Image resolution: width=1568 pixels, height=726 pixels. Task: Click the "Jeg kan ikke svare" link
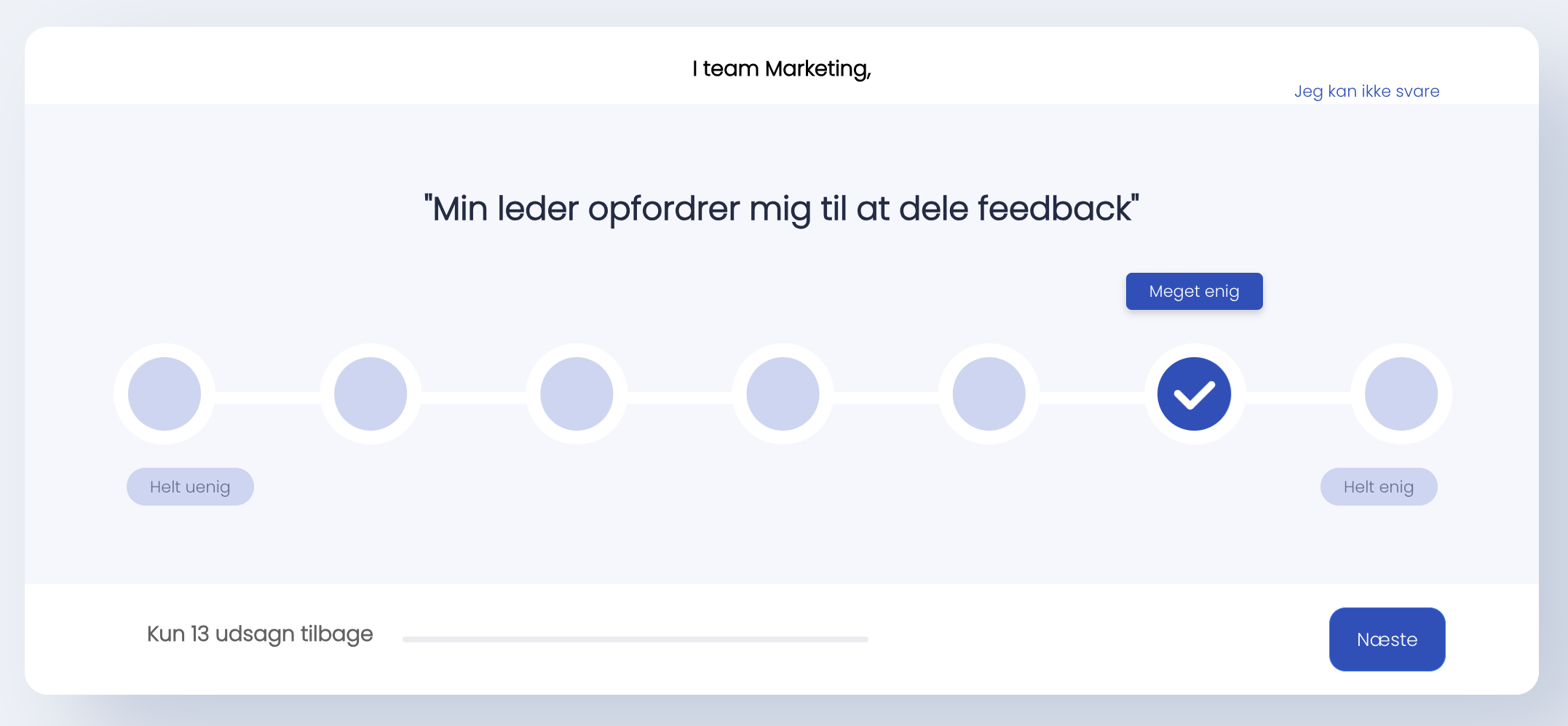(x=1366, y=92)
